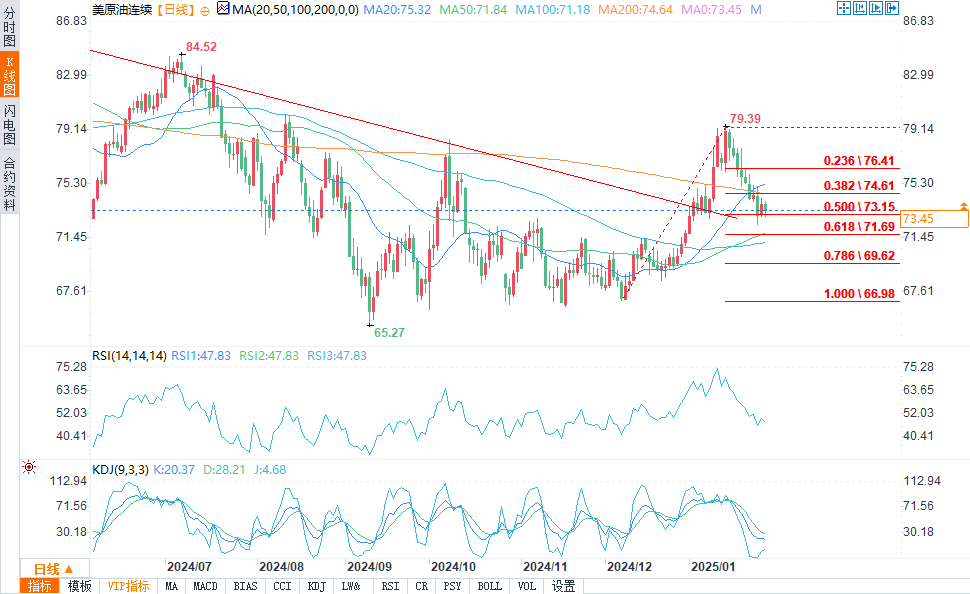Click the RSI3:47.83 value
Image resolution: width=970 pixels, height=594 pixels.
(337, 356)
